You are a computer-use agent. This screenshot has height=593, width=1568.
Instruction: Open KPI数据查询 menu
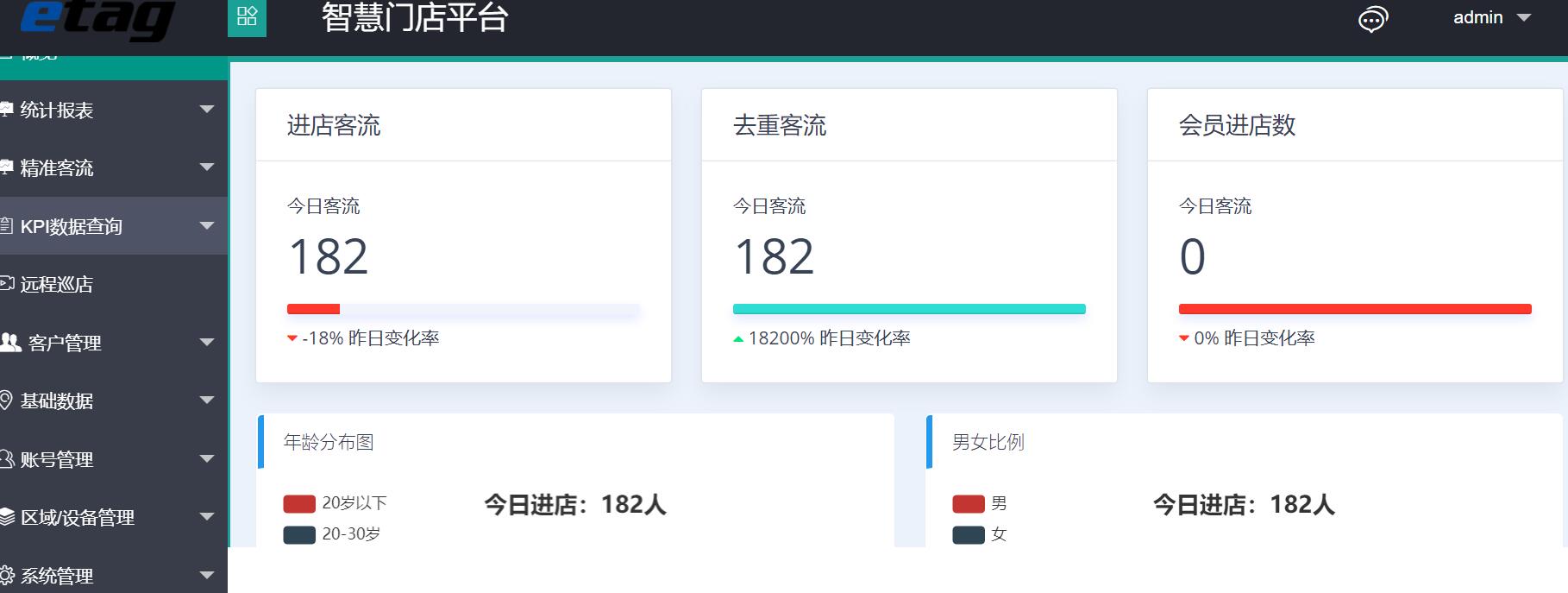click(114, 226)
